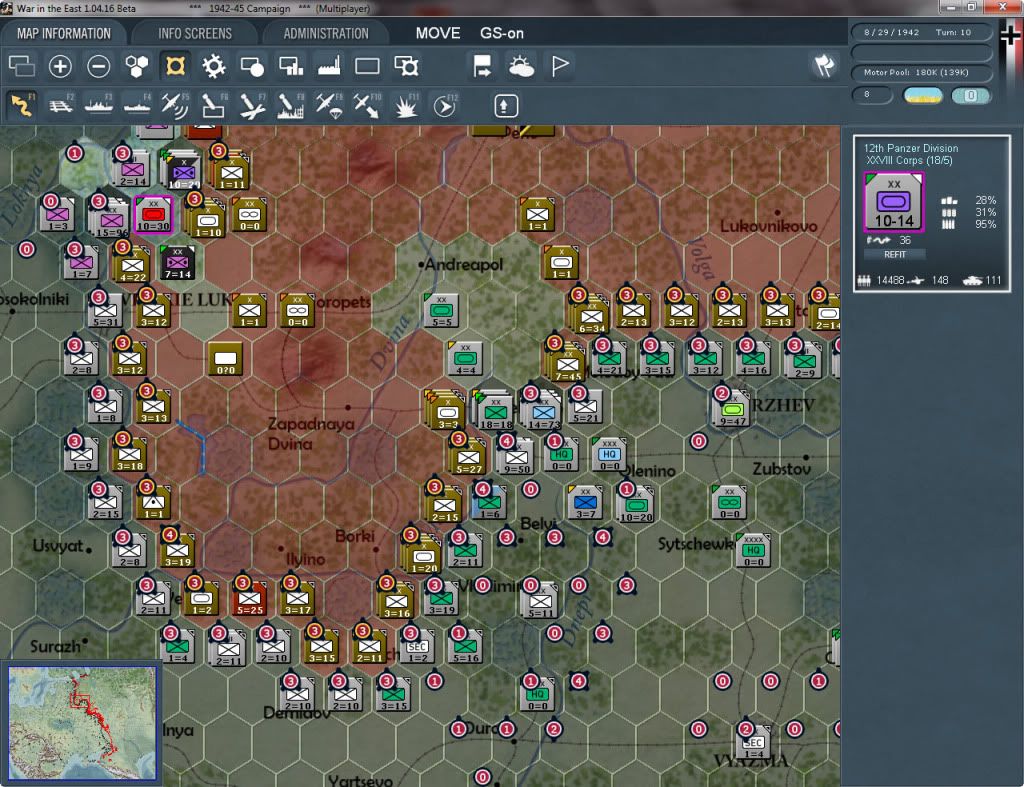Select the SEC 1=4 counter near Vyazma

(754, 743)
